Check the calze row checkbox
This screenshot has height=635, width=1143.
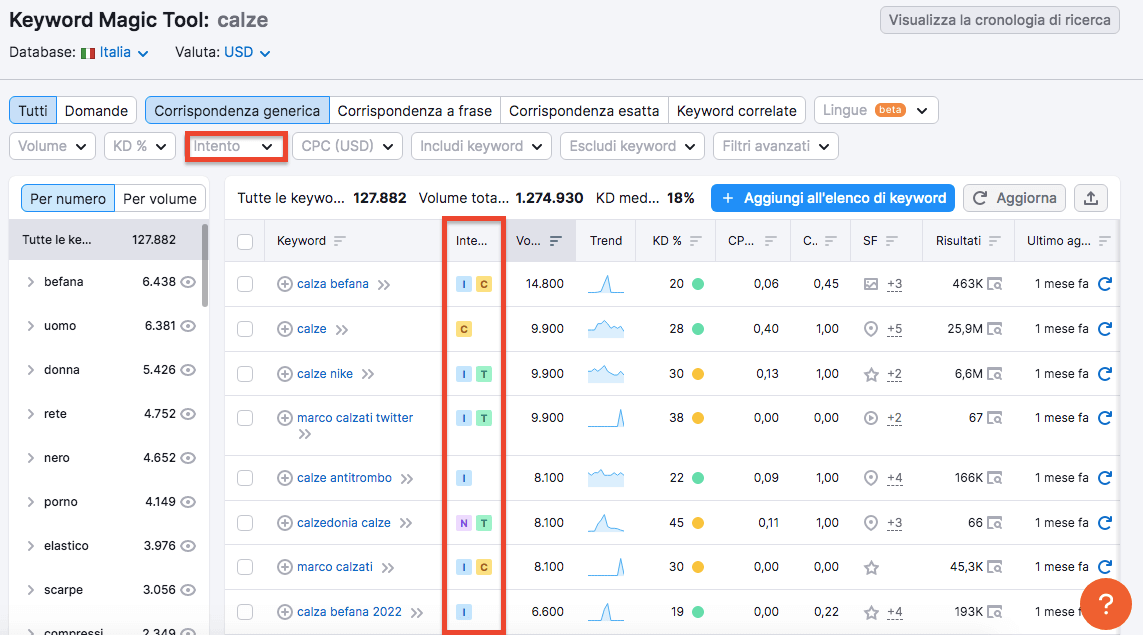tap(245, 329)
